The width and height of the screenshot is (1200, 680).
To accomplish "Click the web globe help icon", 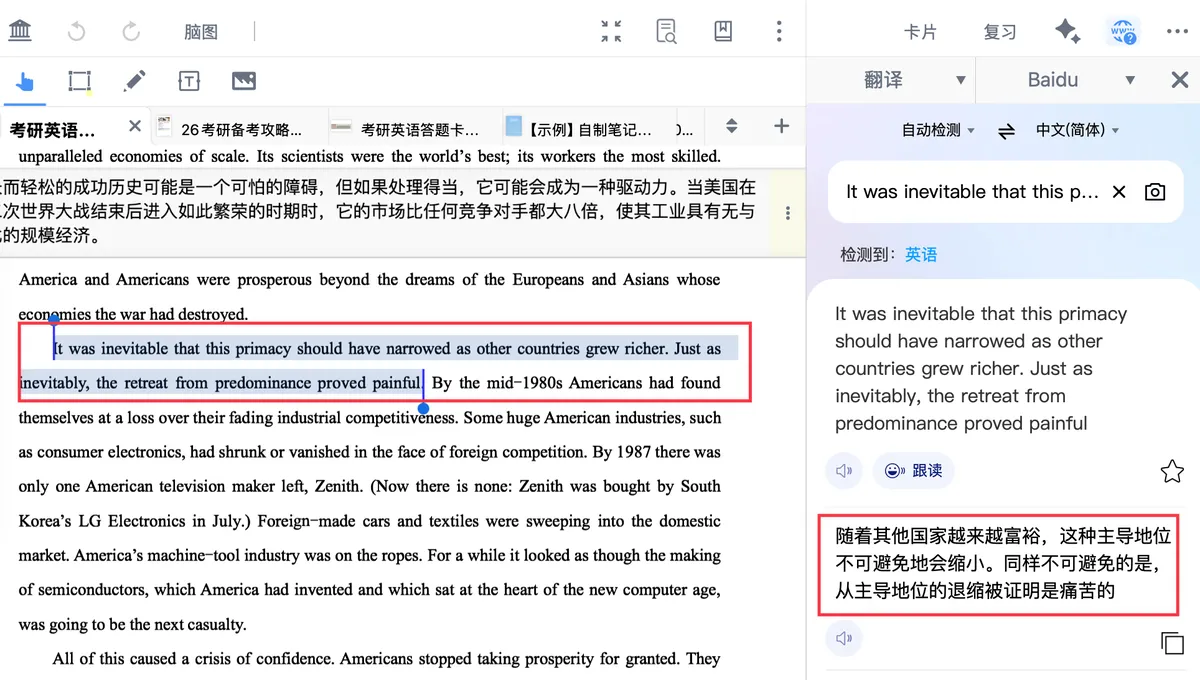I will coord(1123,32).
